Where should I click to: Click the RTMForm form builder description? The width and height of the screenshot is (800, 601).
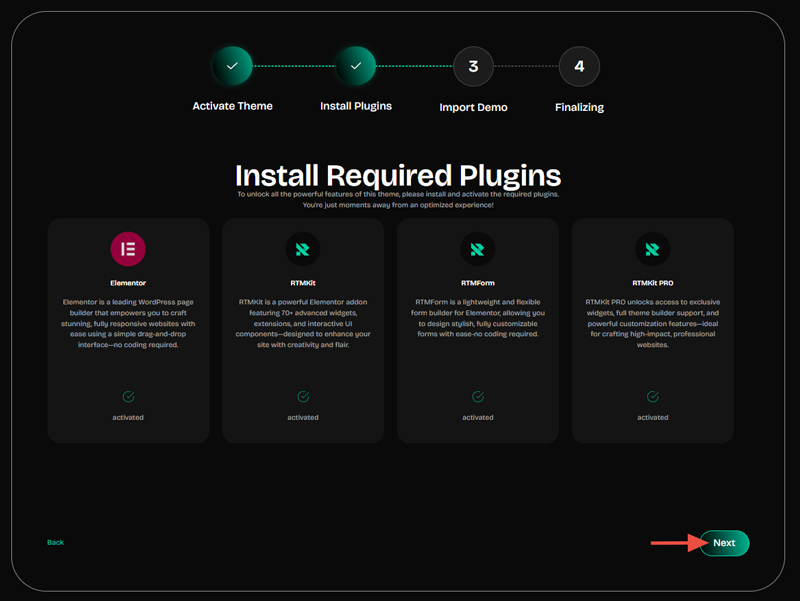point(478,318)
